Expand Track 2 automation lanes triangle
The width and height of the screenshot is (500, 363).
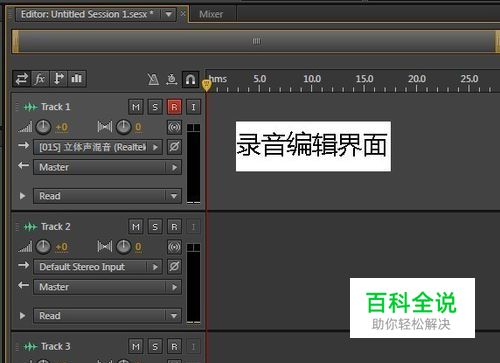pyautogui.click(x=22, y=316)
